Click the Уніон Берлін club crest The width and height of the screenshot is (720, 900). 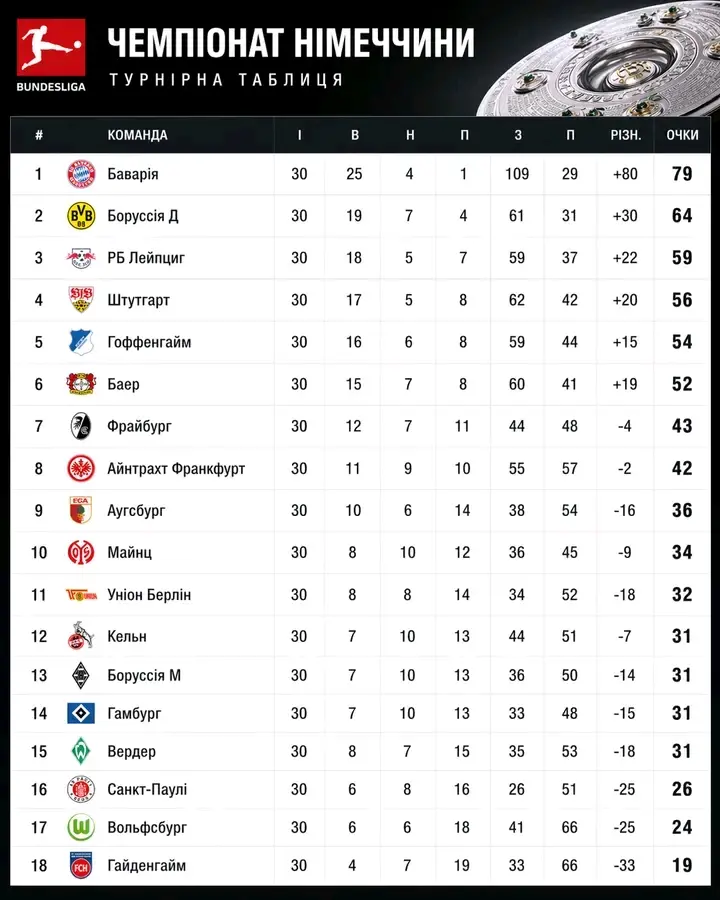click(80, 594)
